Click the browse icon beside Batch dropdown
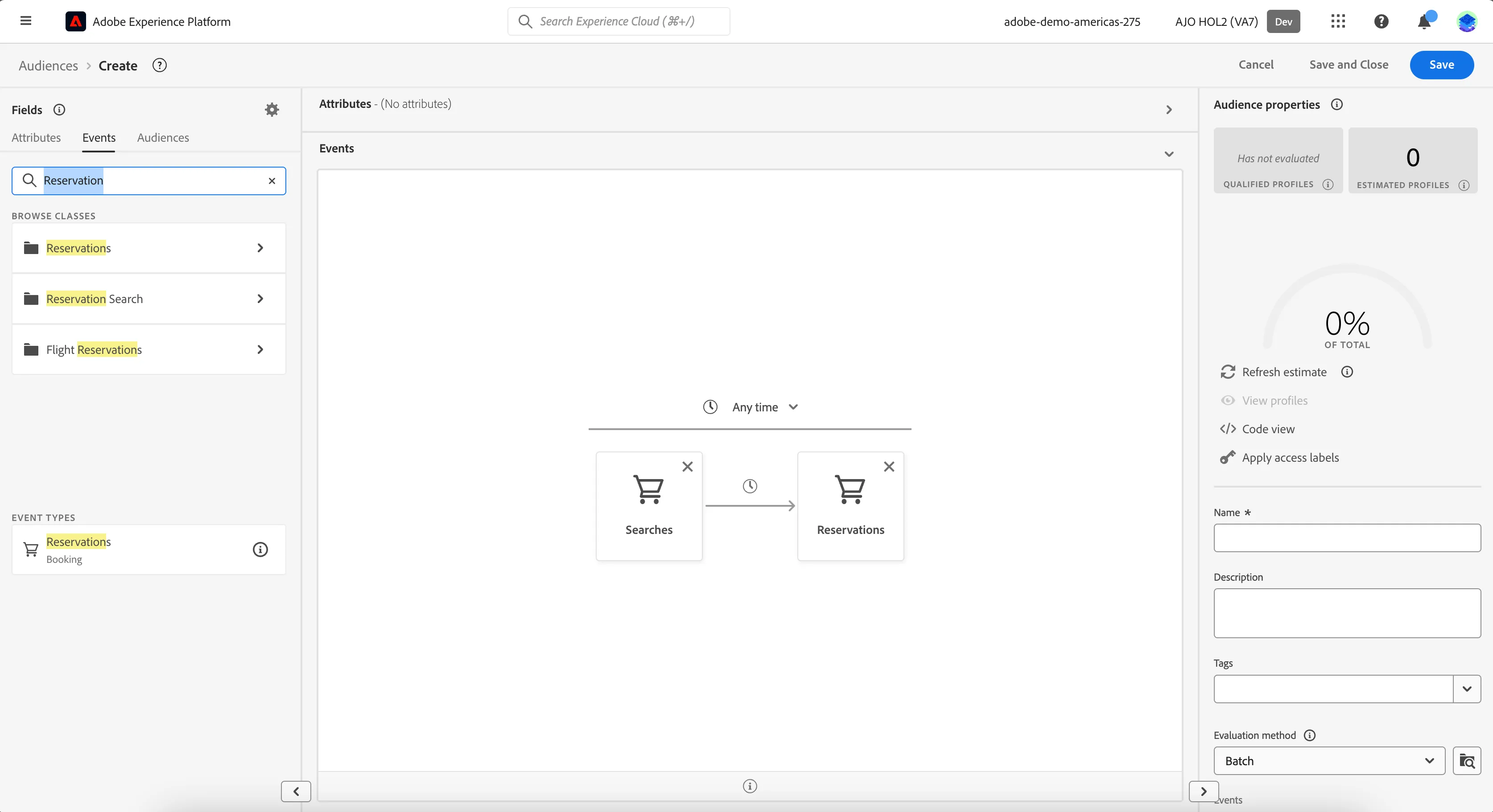This screenshot has width=1493, height=812. (x=1467, y=761)
